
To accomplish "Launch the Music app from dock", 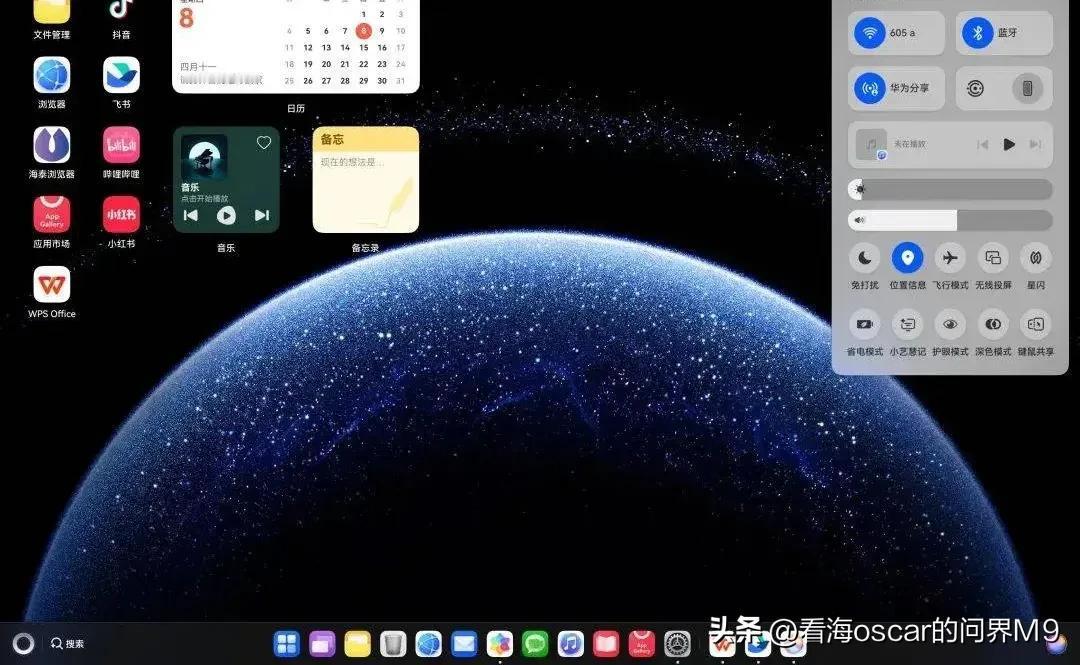I will (x=570, y=644).
